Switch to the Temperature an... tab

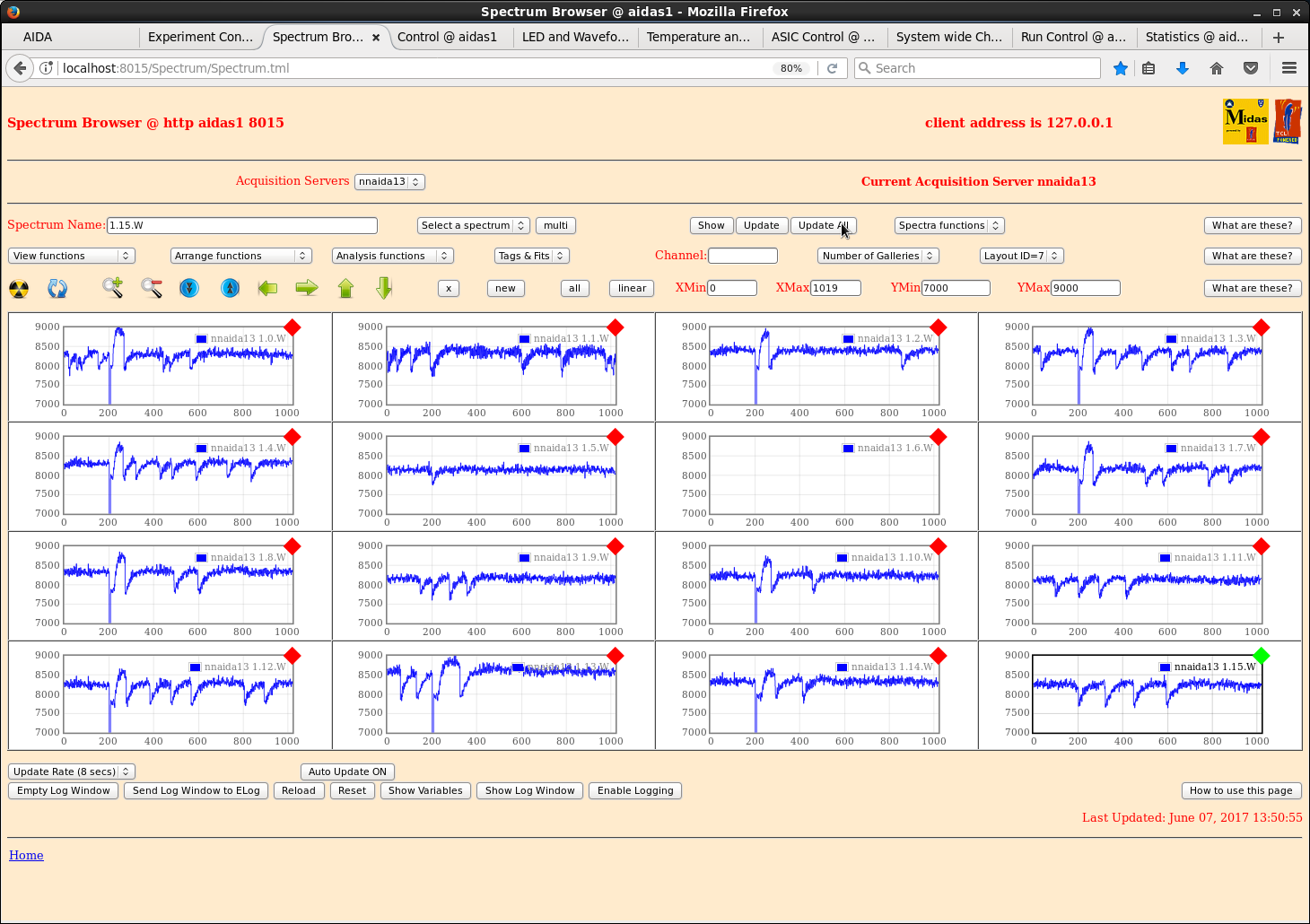701,37
